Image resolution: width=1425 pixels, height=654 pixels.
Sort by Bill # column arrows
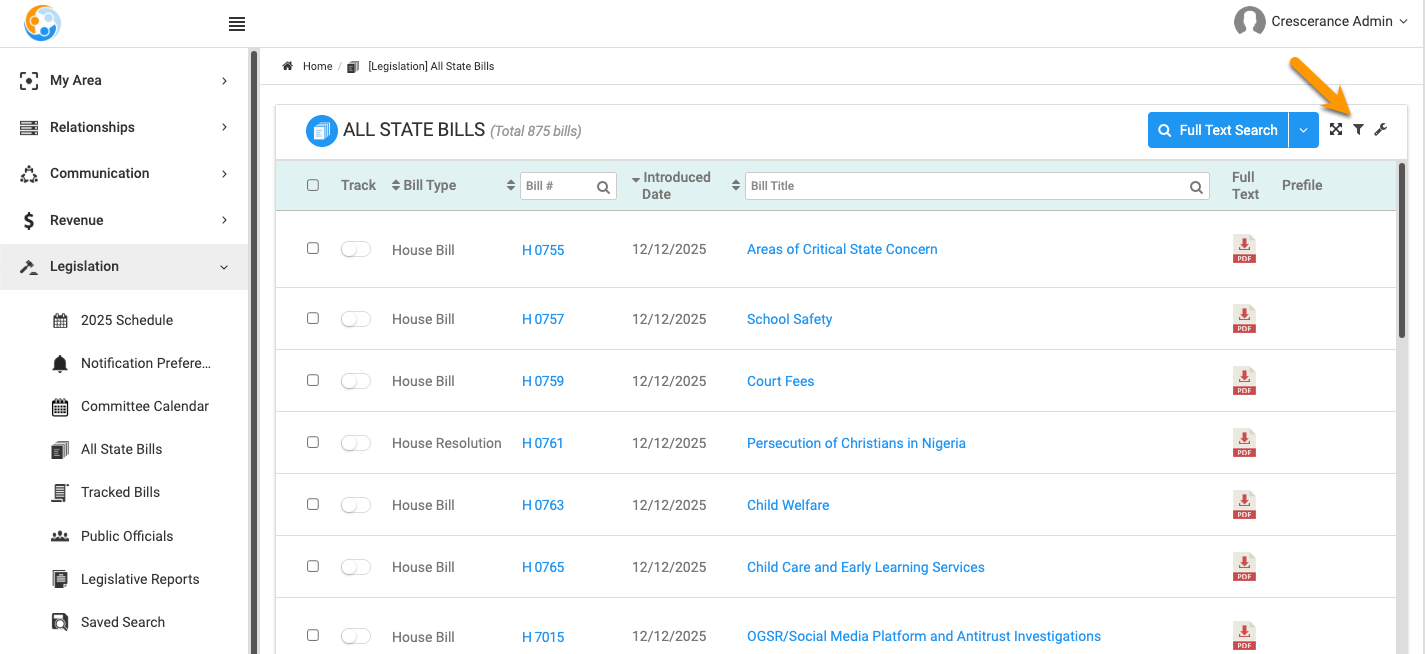[x=512, y=186]
